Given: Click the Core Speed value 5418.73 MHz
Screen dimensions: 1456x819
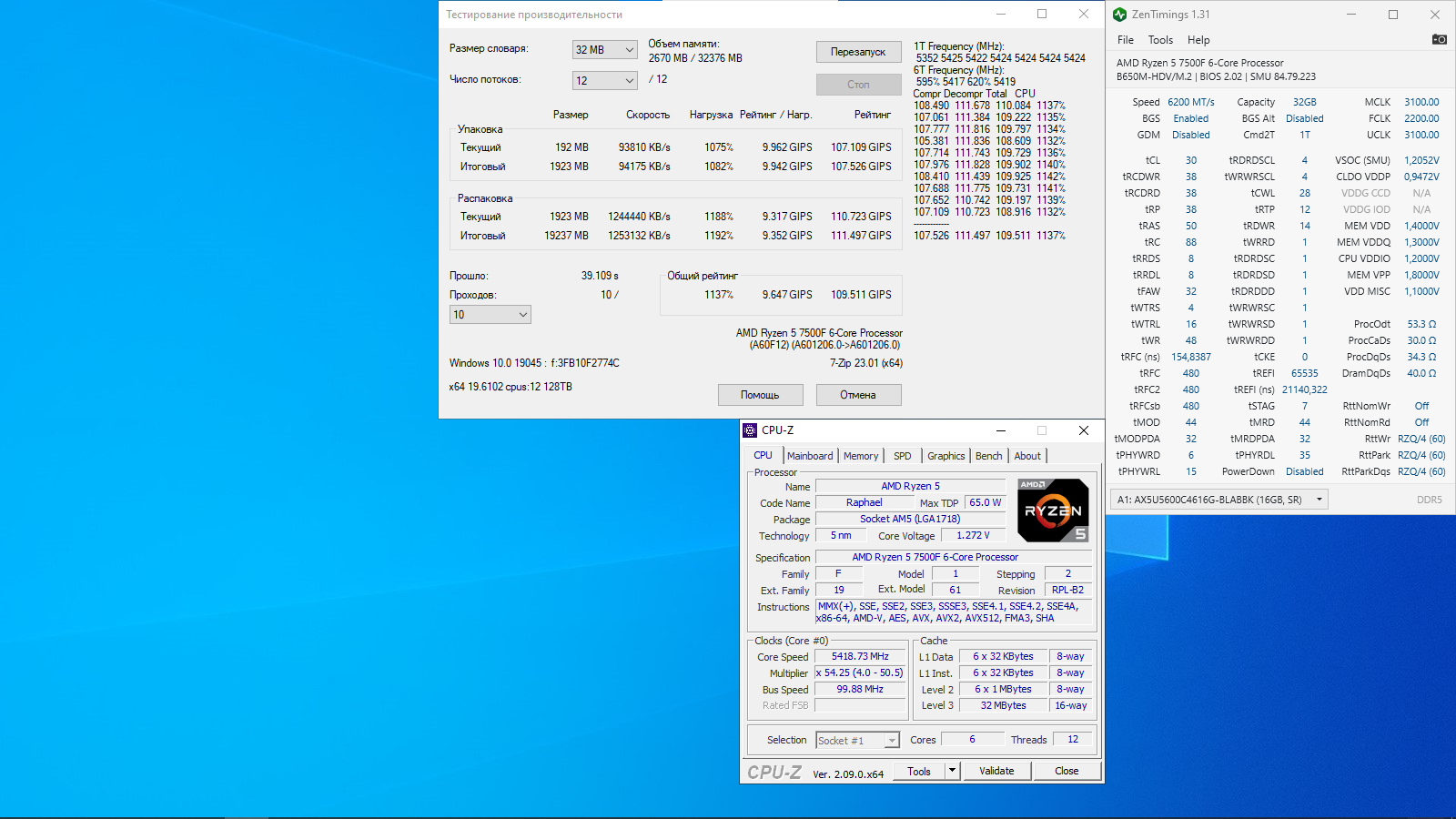Looking at the screenshot, I should pos(860,656).
